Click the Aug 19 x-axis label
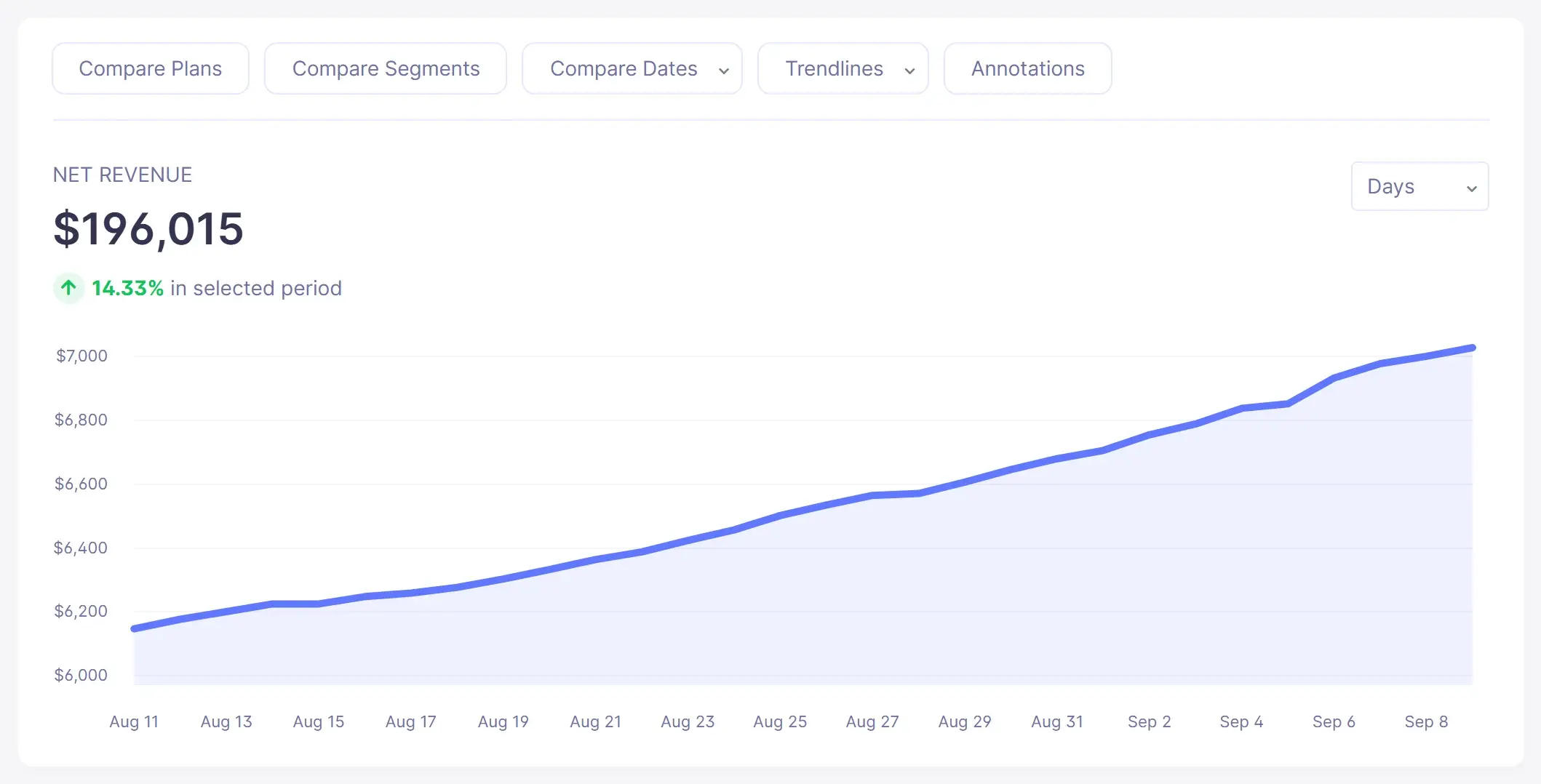 point(503,721)
